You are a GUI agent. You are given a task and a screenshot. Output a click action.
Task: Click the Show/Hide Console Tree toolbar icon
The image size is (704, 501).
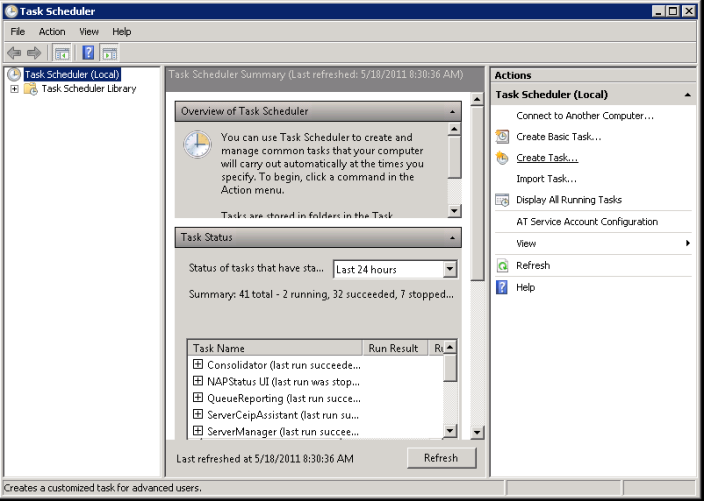tap(62, 53)
